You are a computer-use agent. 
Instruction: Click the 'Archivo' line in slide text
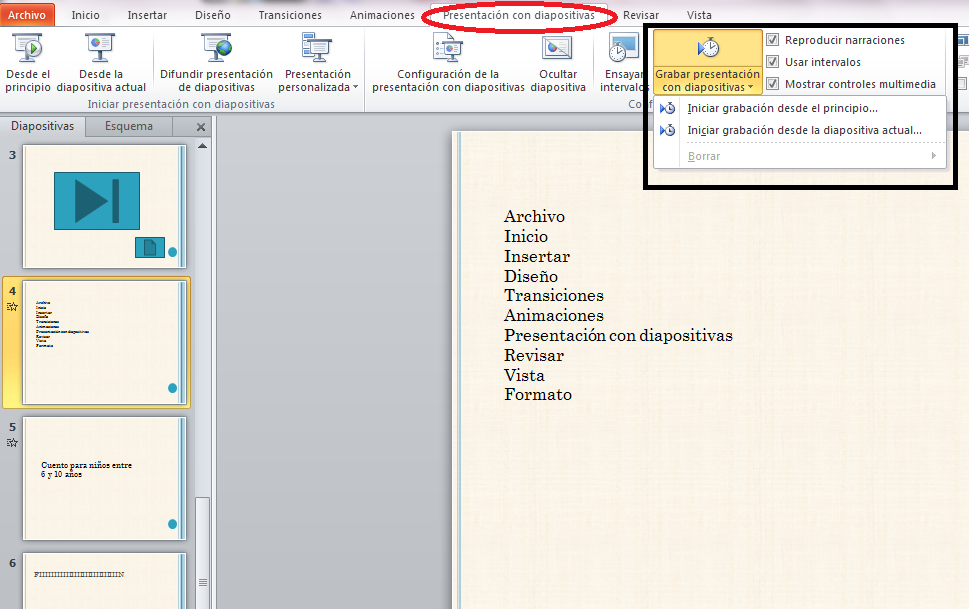[x=534, y=216]
